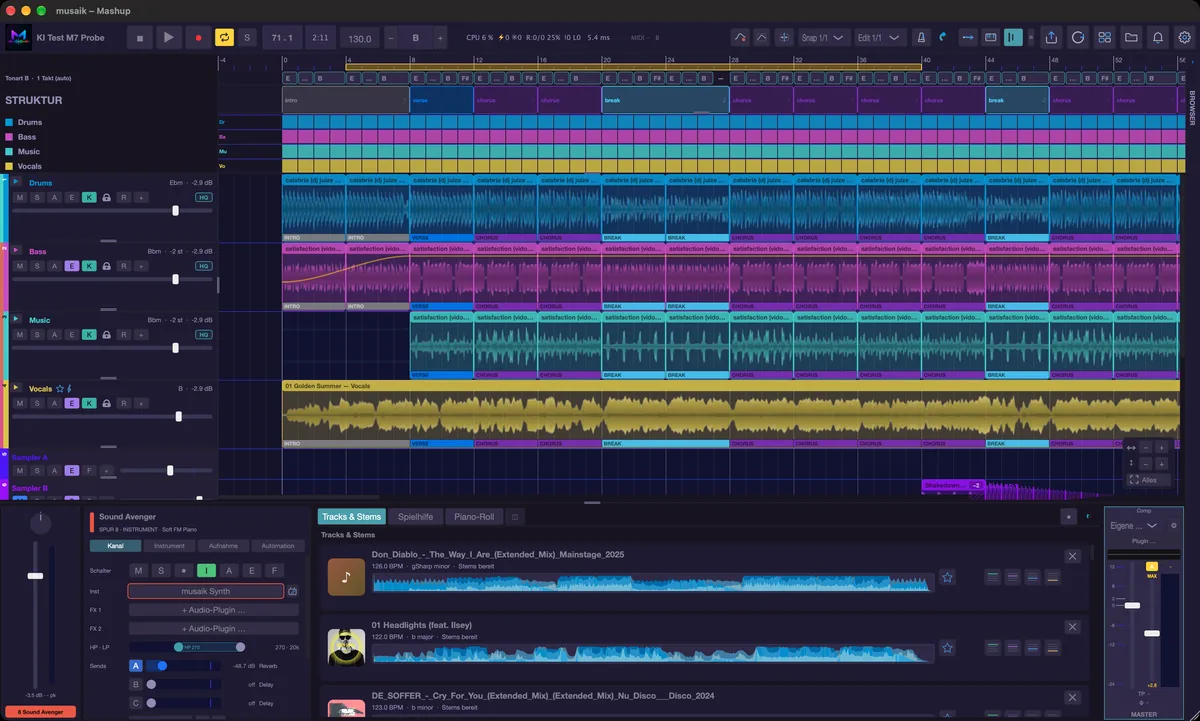
Task: Click the Vocals track volume slider handle
Action: 179,416
